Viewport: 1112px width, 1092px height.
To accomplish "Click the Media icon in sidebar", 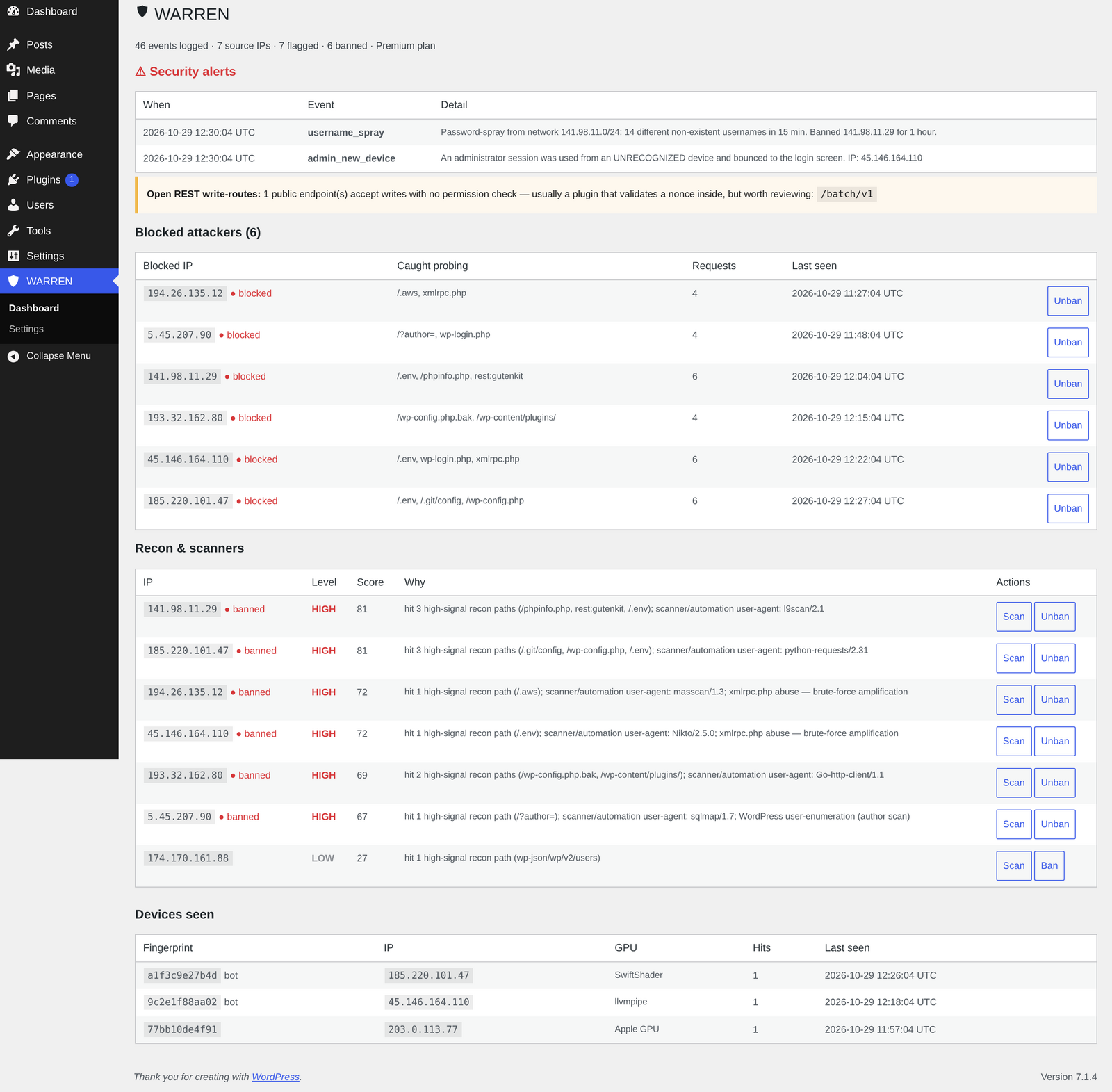I will [13, 70].
